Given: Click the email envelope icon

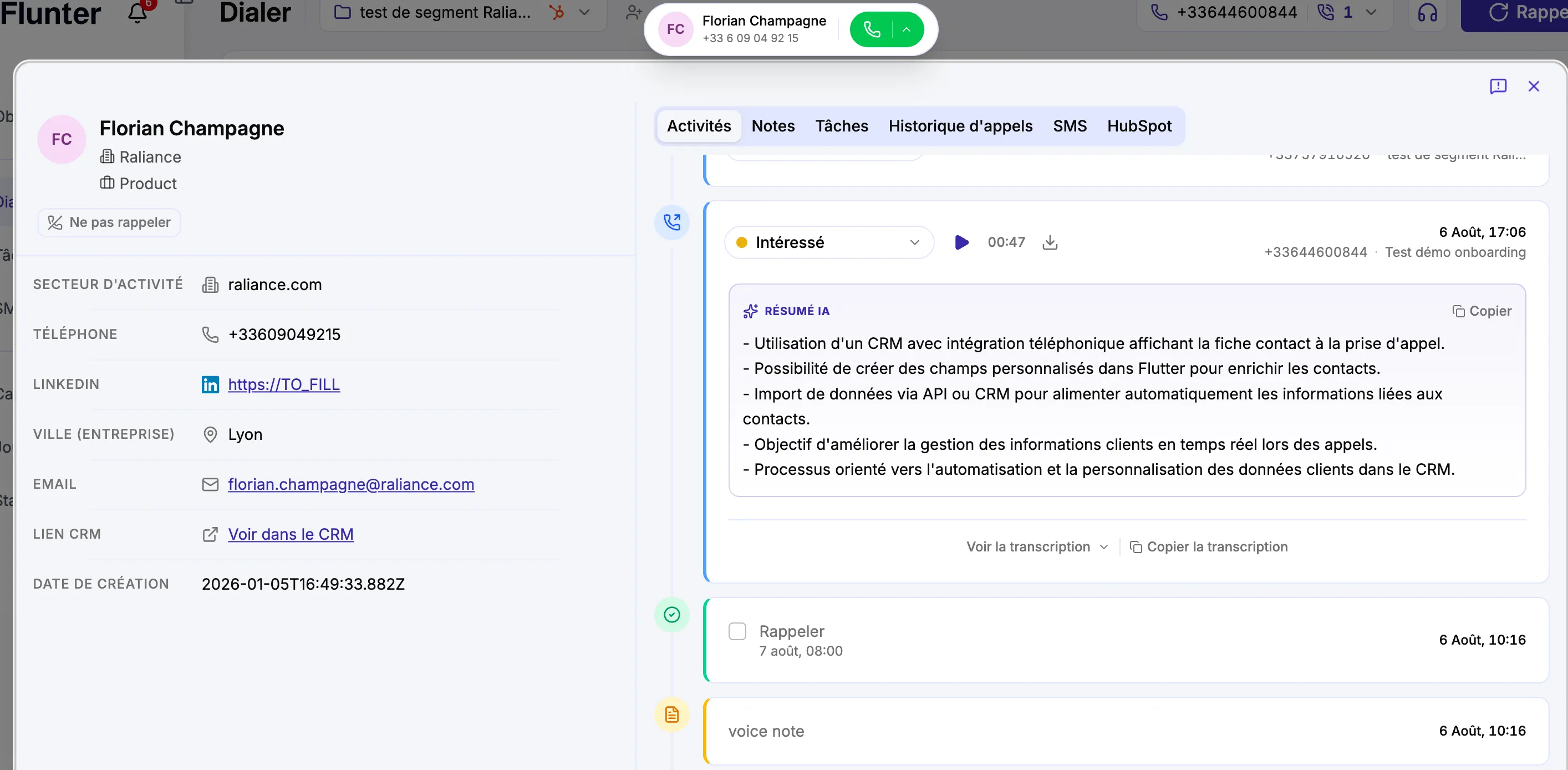Looking at the screenshot, I should (x=210, y=484).
